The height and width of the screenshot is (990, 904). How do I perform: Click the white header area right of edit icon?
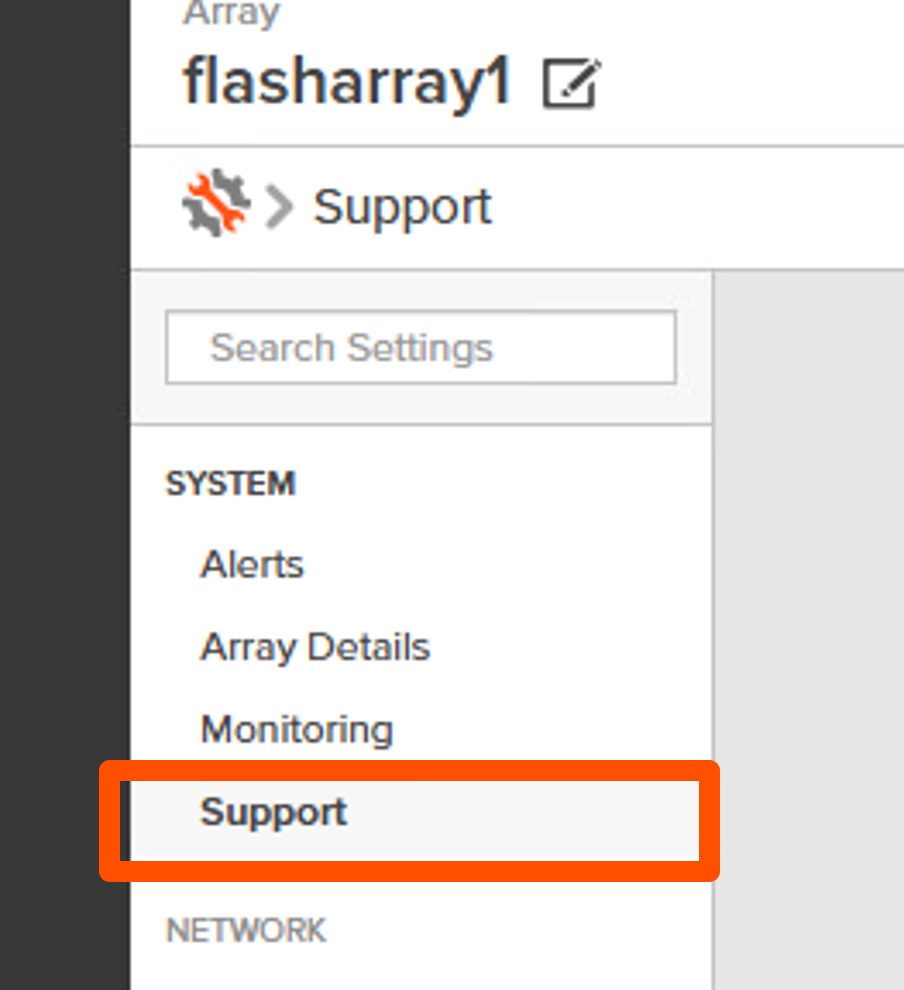(x=750, y=80)
